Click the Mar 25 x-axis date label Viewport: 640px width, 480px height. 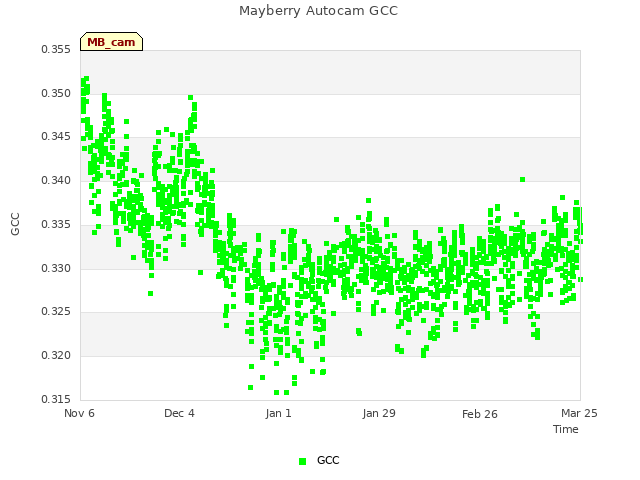click(x=579, y=413)
